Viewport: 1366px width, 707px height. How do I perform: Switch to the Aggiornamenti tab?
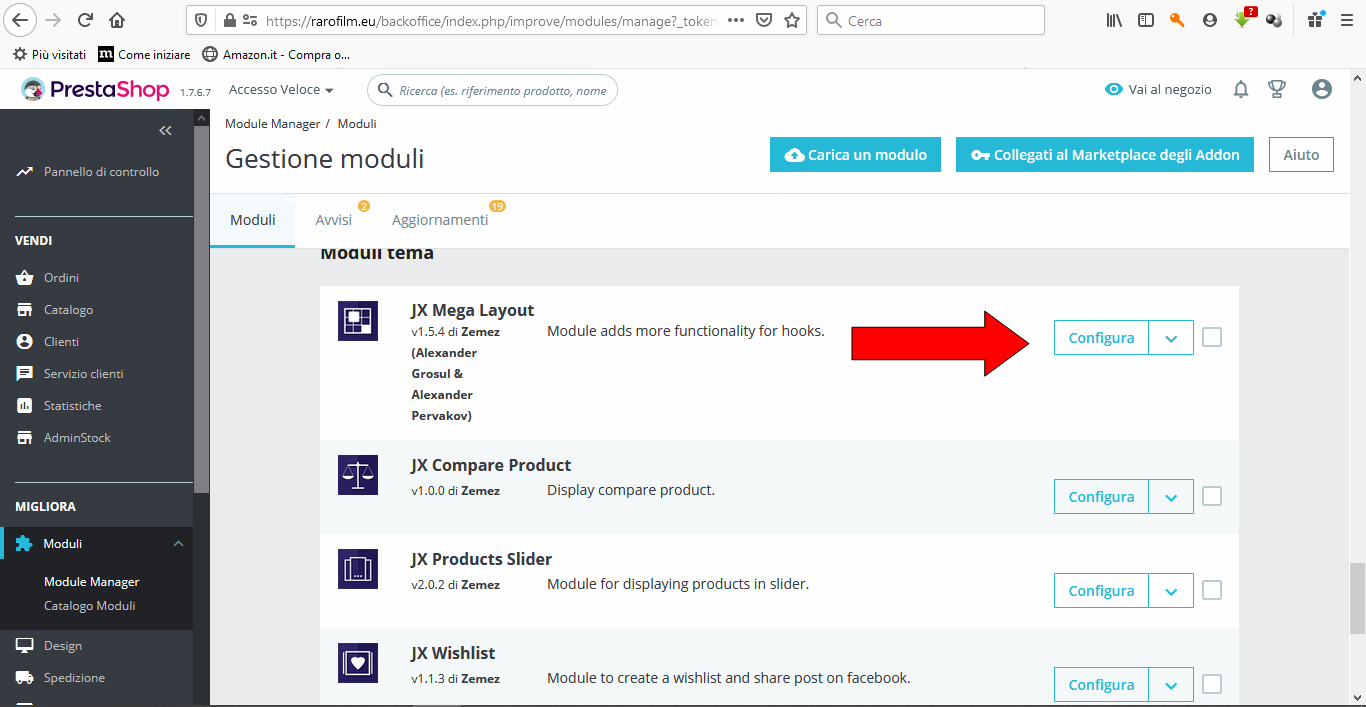pyautogui.click(x=440, y=220)
